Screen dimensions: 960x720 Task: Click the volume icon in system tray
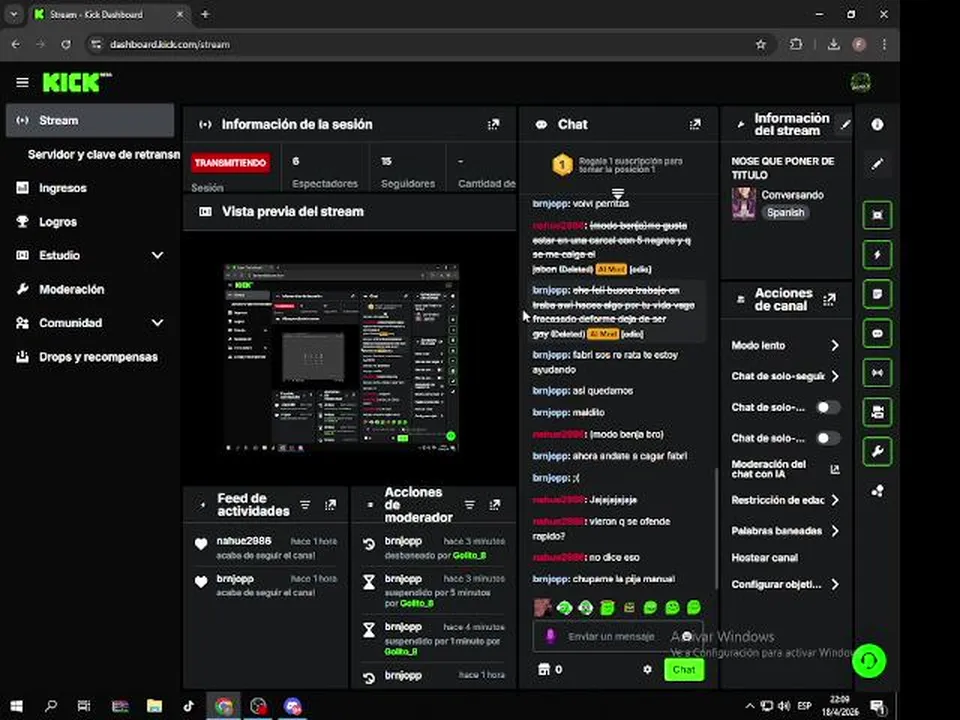pyautogui.click(x=784, y=706)
